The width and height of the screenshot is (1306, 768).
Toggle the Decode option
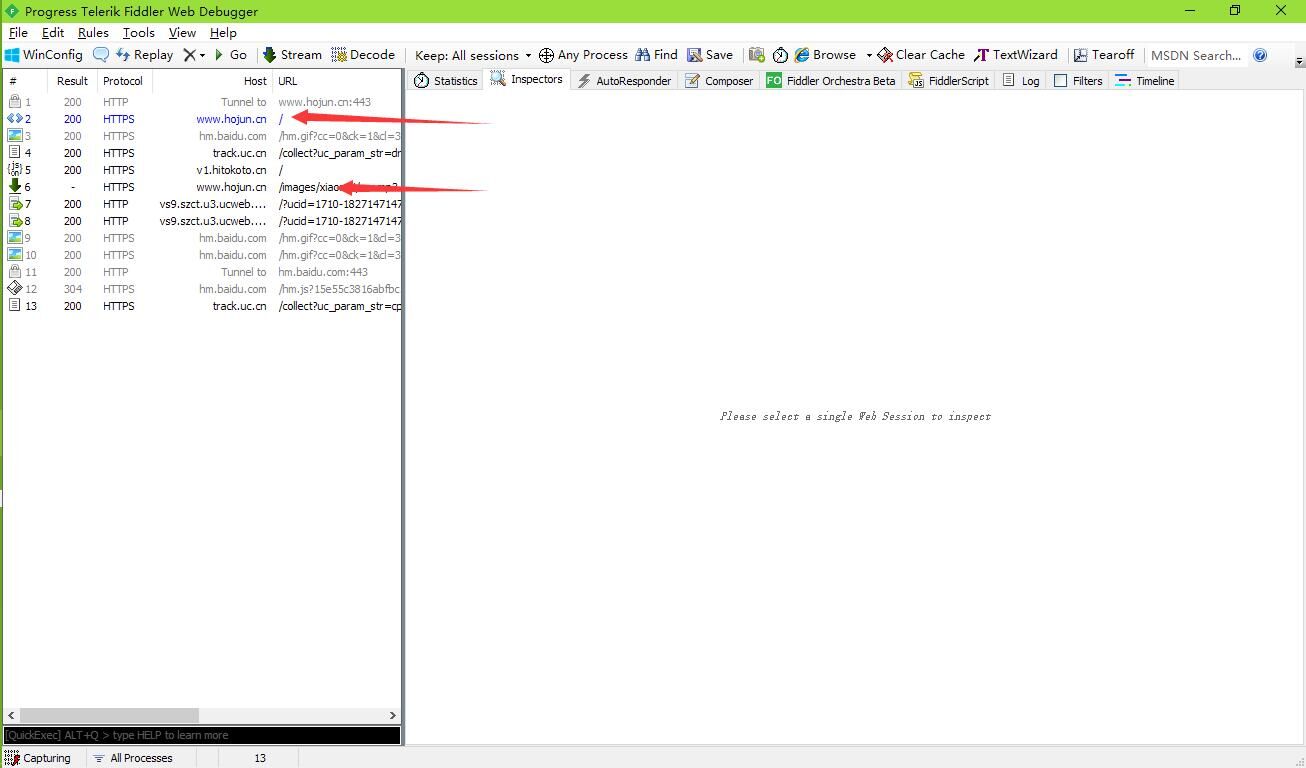[363, 55]
